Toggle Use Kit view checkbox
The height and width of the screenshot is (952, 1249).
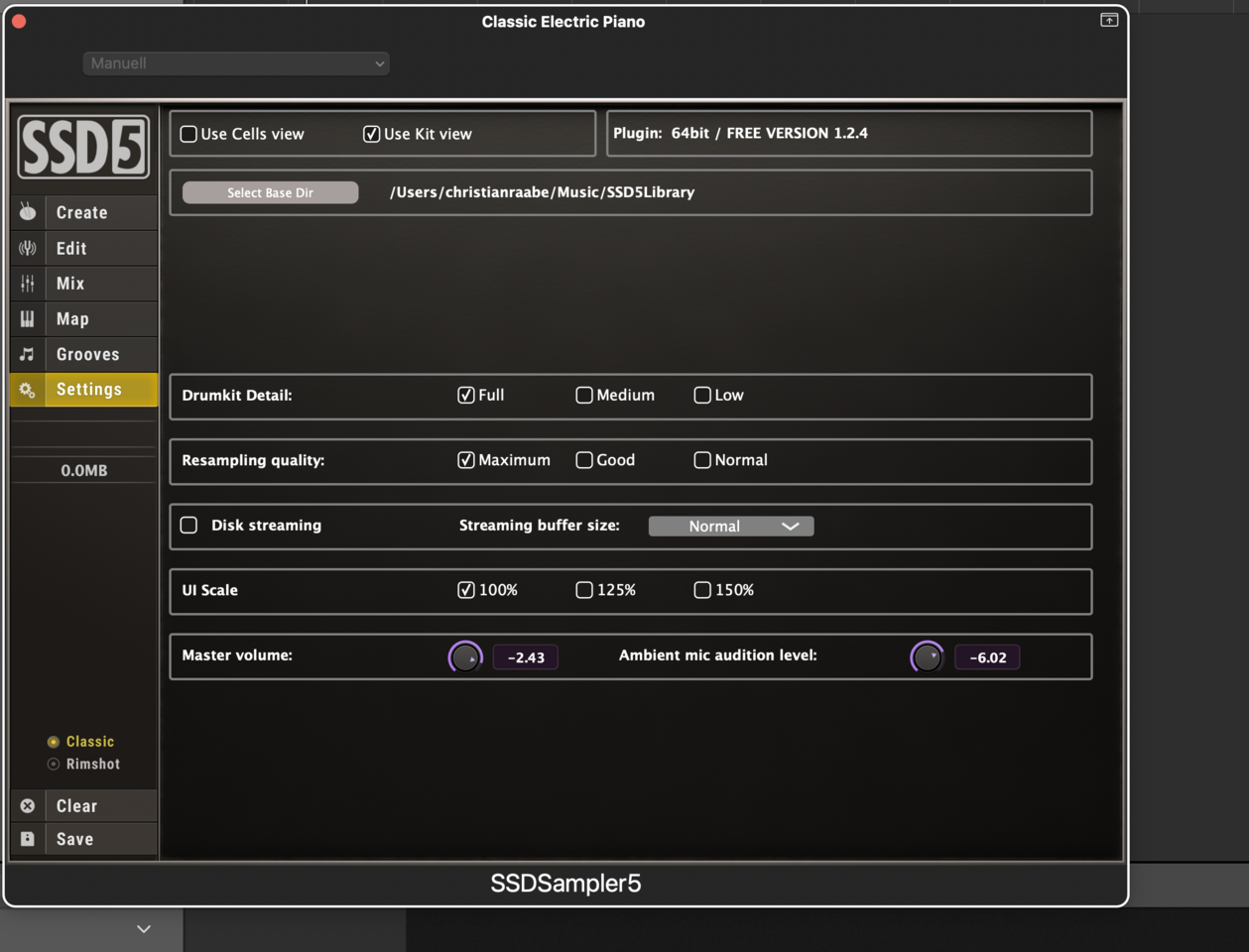(x=371, y=134)
